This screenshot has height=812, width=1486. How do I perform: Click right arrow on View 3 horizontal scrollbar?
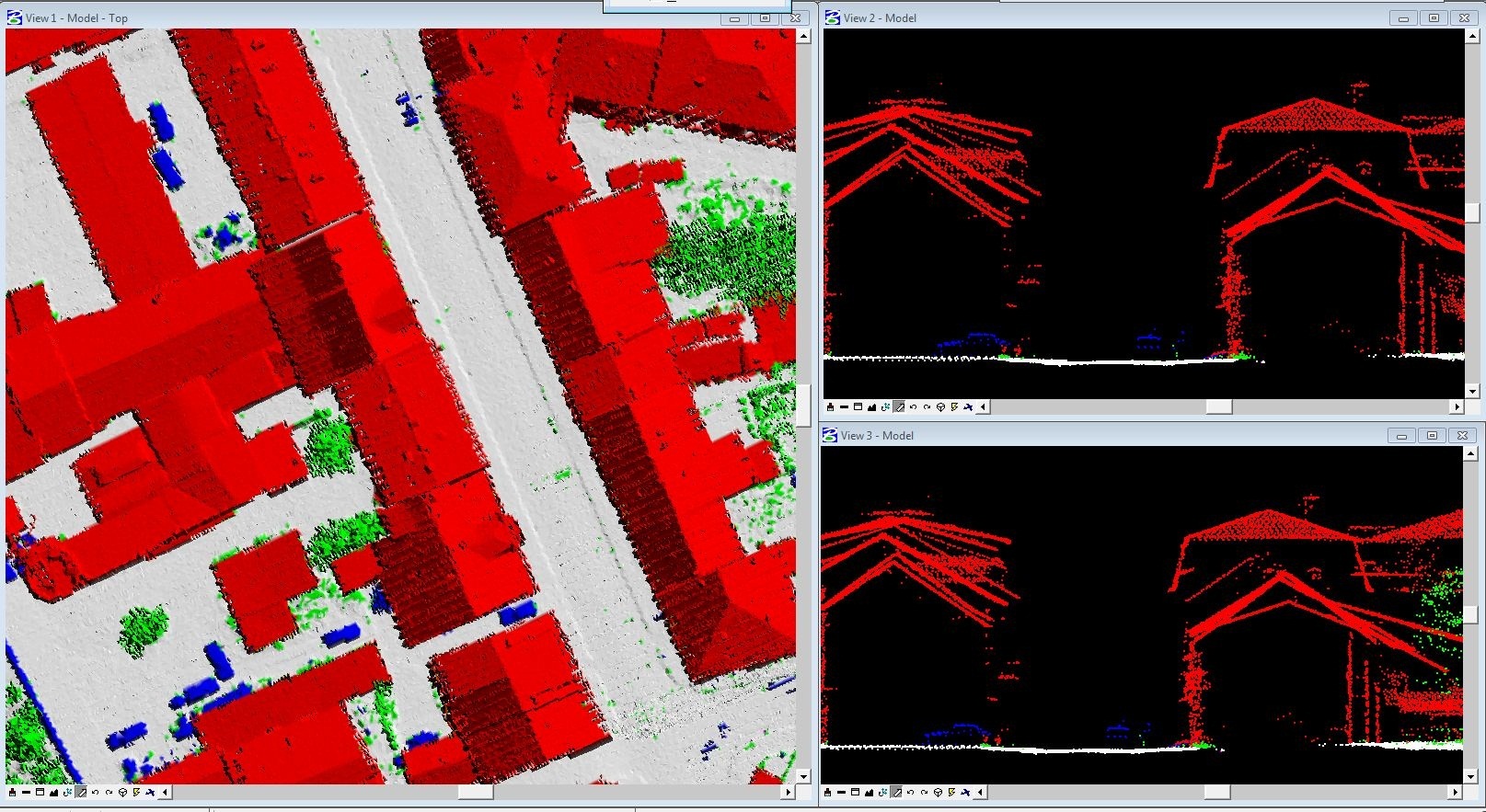coord(1456,792)
